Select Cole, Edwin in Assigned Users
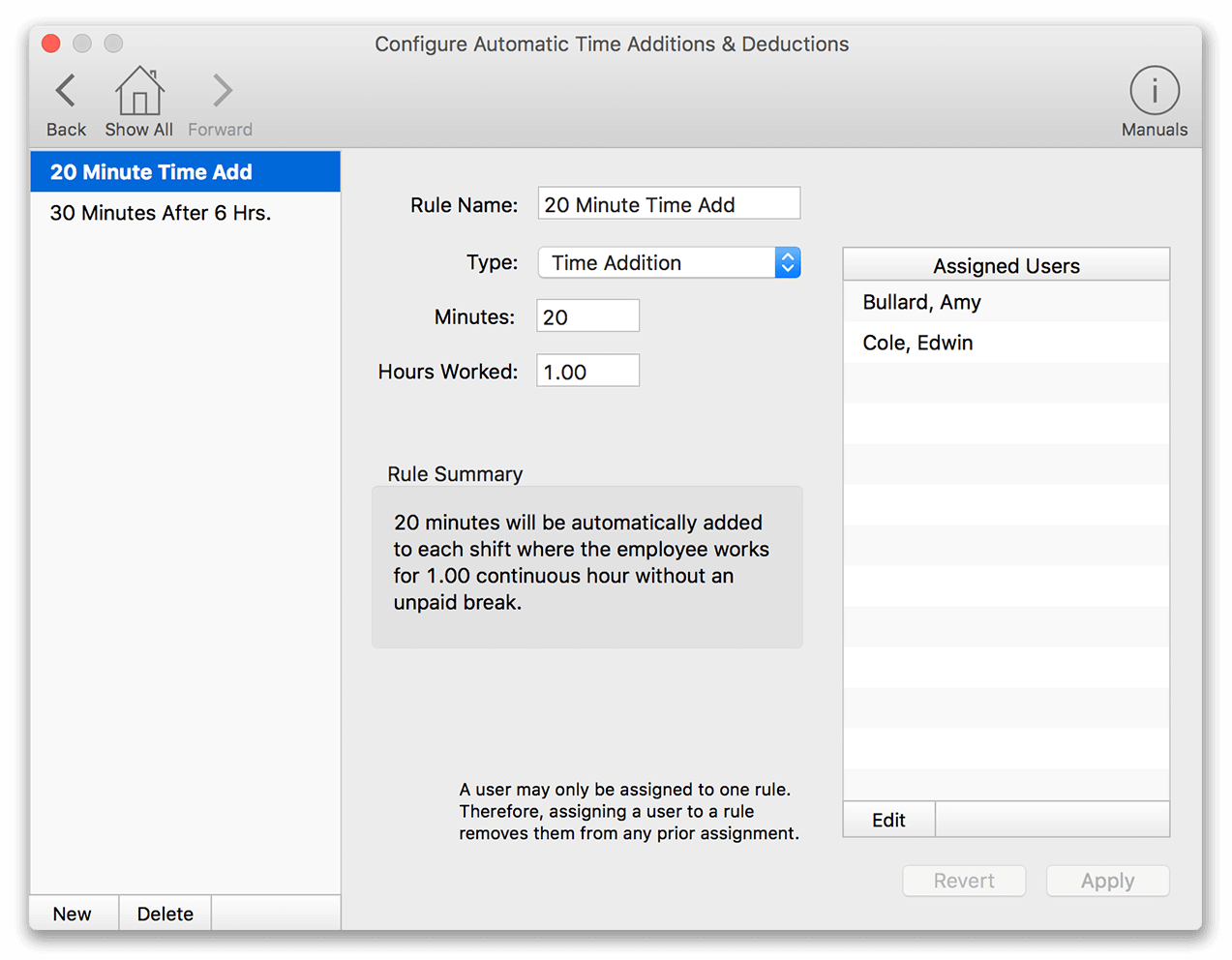 (916, 342)
